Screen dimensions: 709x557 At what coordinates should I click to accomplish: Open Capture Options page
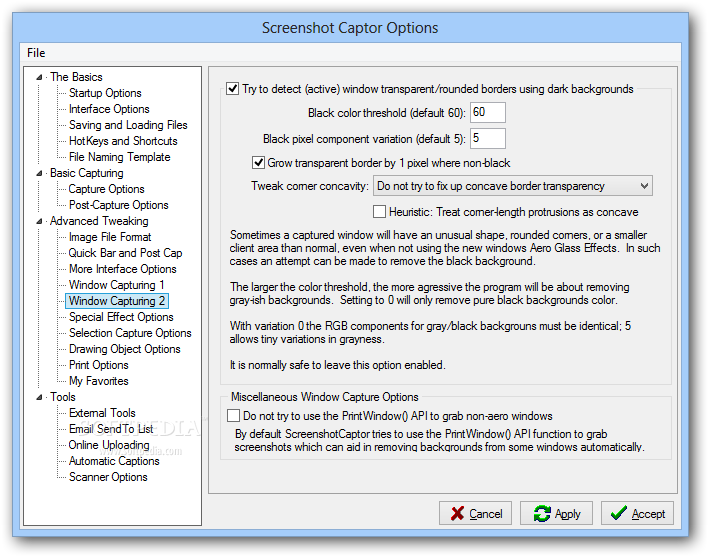coord(106,189)
